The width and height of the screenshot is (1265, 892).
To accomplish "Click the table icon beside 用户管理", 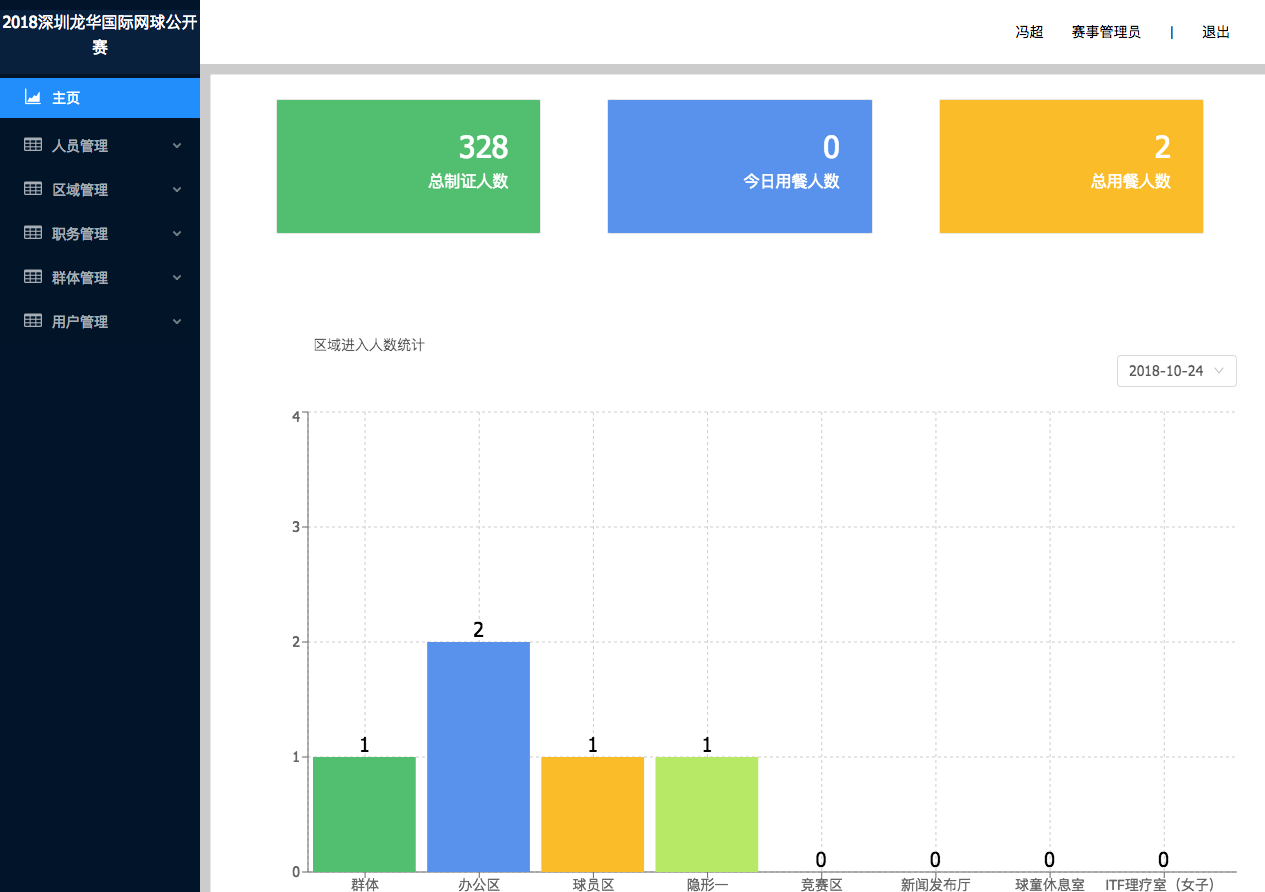I will coord(33,321).
